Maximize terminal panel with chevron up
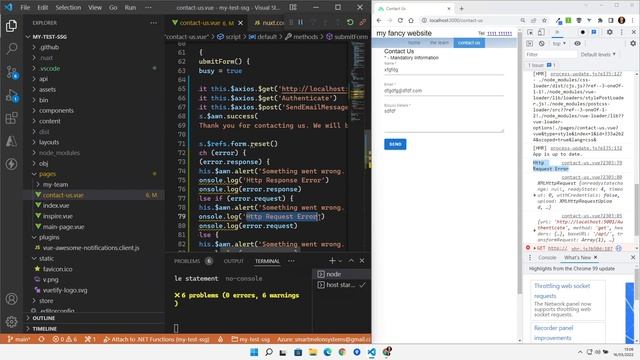The height and width of the screenshot is (360, 640). 351,260
